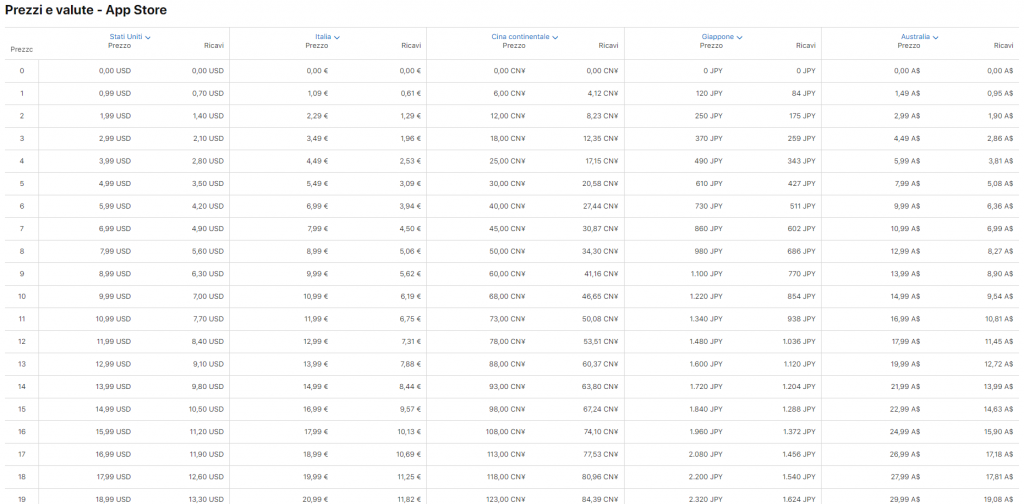The image size is (1024, 504).
Task: Select the 6,00 CN¥ price cell
Action: (x=509, y=93)
